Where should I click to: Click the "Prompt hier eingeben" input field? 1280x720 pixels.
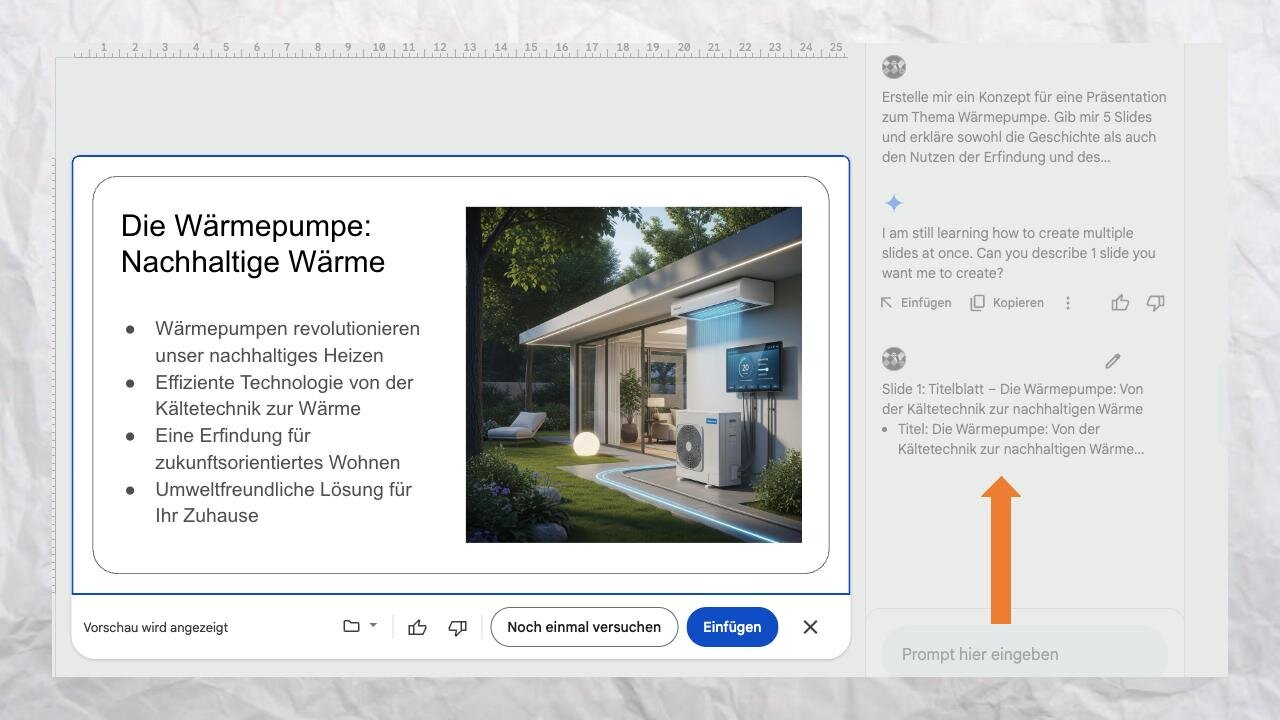[x=1024, y=654]
